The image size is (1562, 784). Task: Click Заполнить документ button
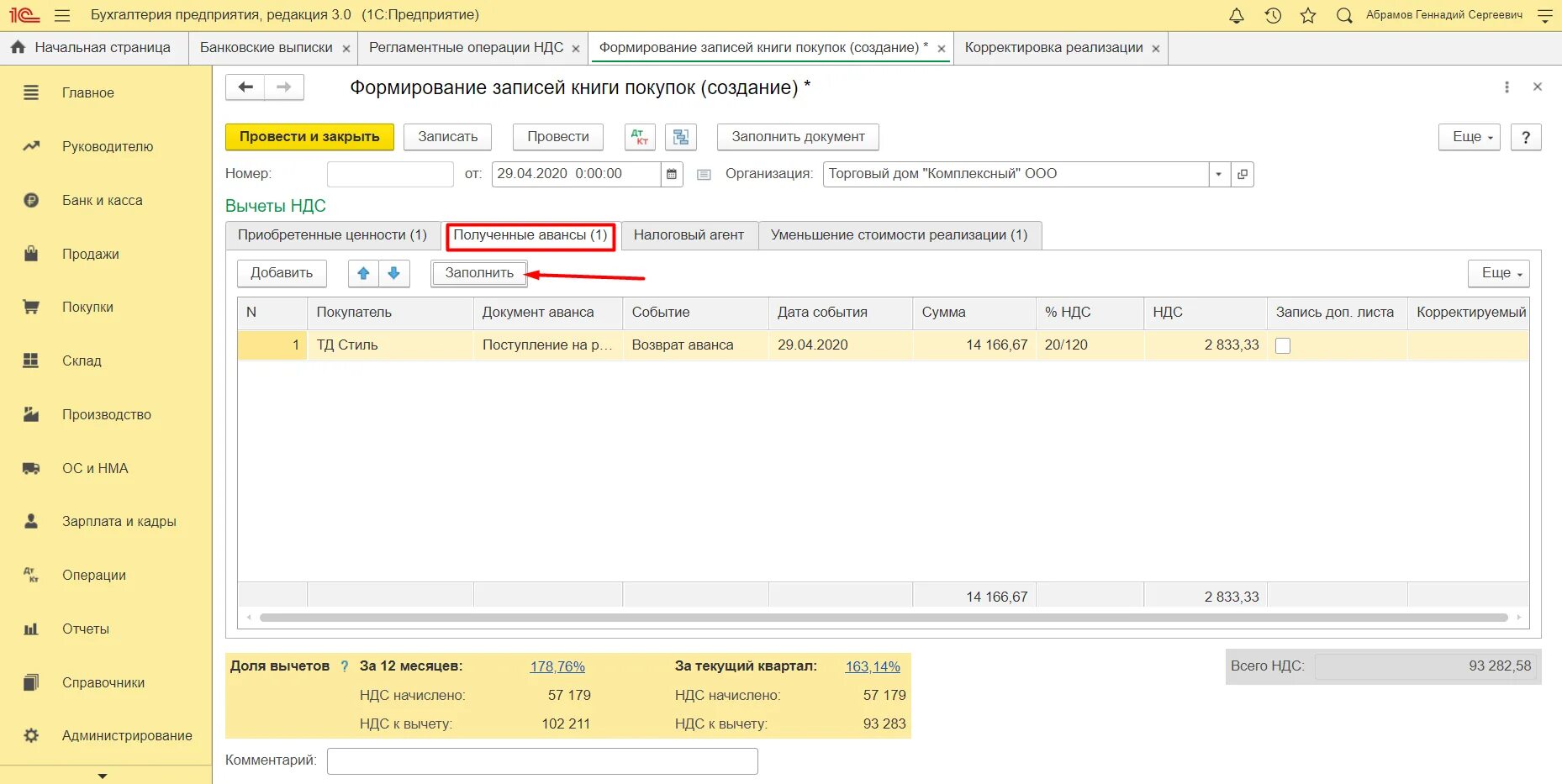coord(798,137)
